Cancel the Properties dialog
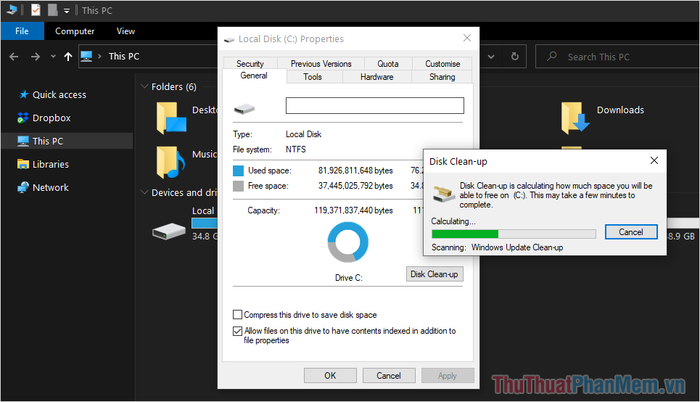This screenshot has height=402, width=700. [x=389, y=375]
